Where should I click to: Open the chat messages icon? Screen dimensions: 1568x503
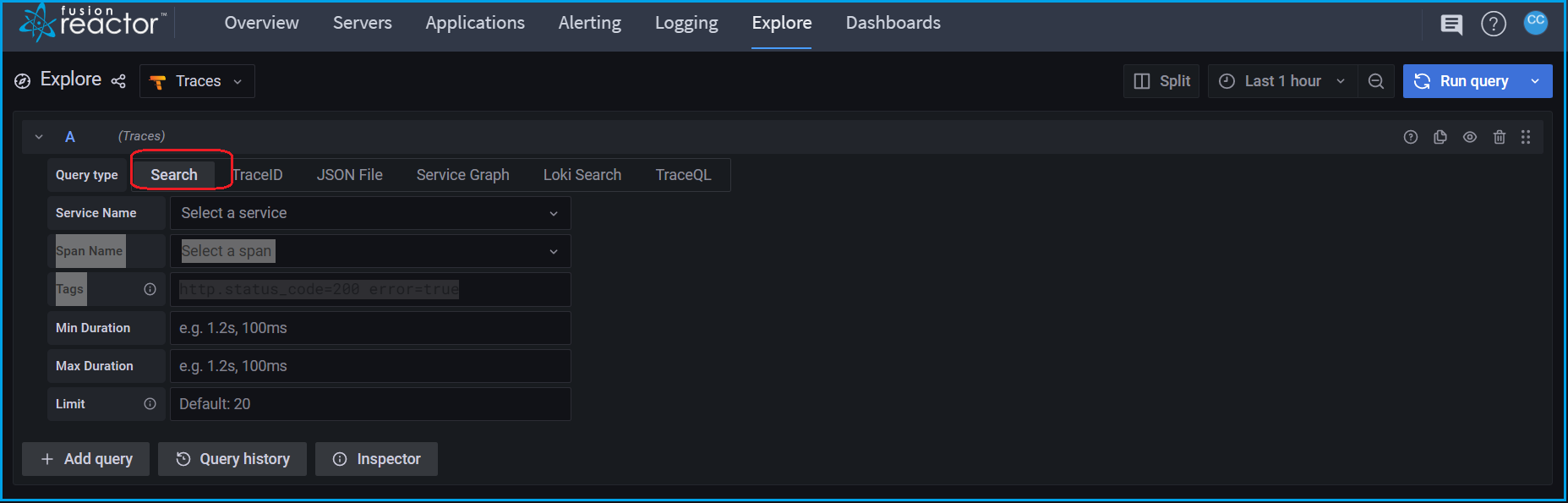click(x=1451, y=25)
